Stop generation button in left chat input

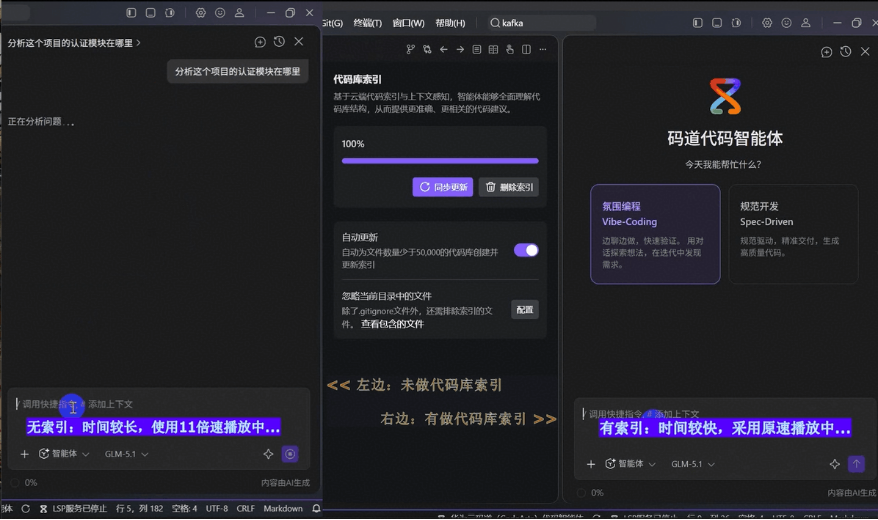coord(290,454)
